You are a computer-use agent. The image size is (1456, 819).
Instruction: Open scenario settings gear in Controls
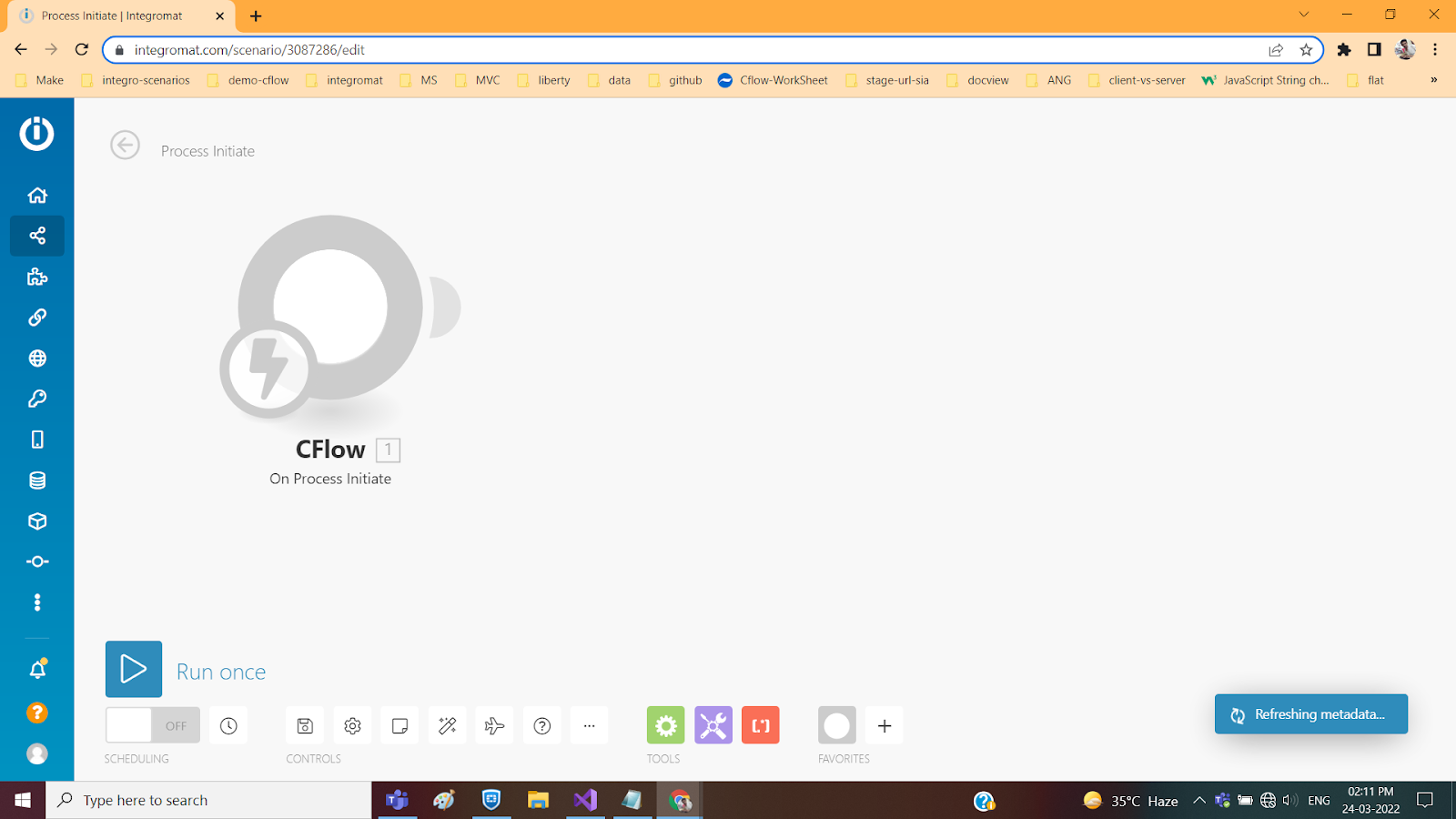pos(352,725)
